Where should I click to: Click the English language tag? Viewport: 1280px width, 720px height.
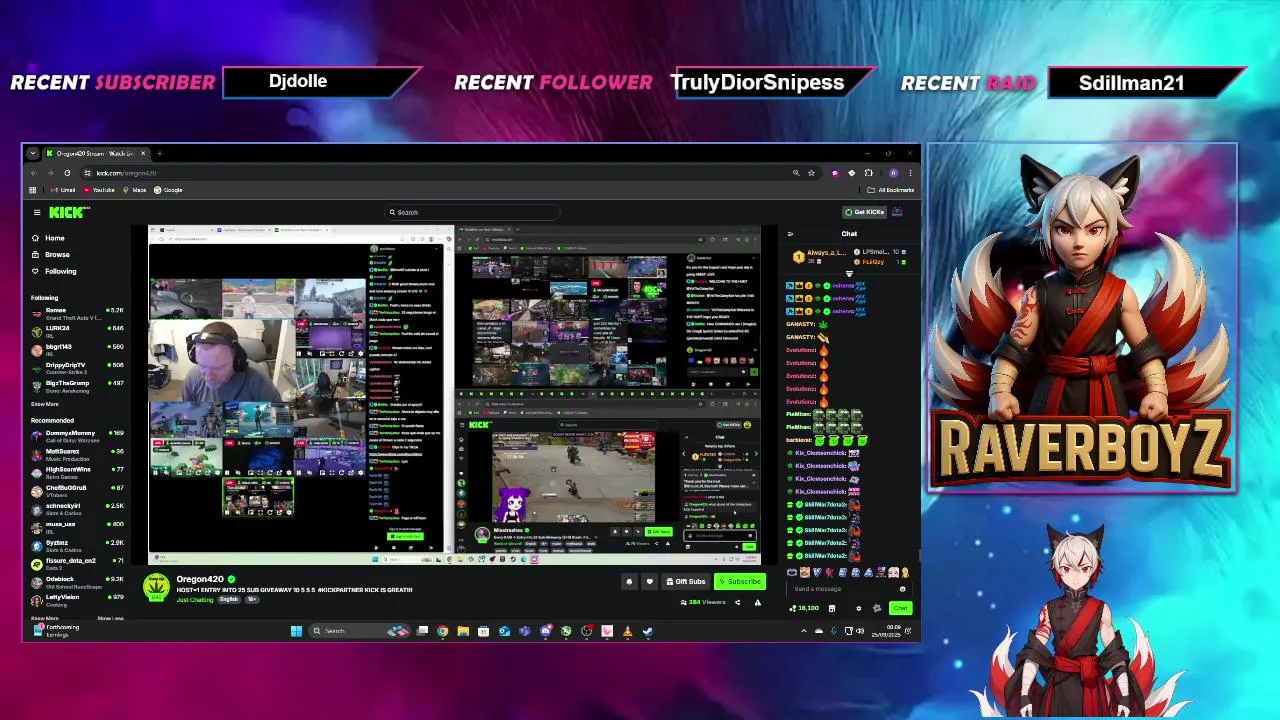pyautogui.click(x=228, y=599)
